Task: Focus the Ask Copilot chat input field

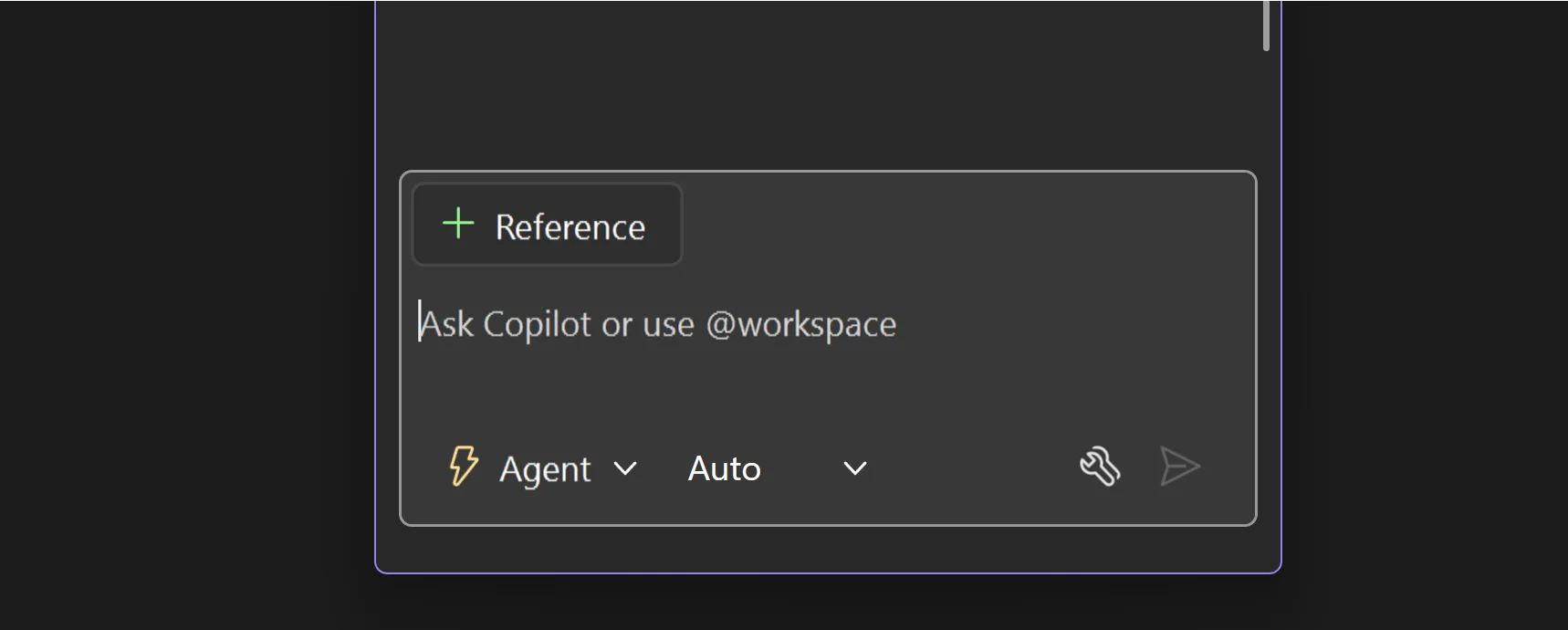Action: point(827,324)
